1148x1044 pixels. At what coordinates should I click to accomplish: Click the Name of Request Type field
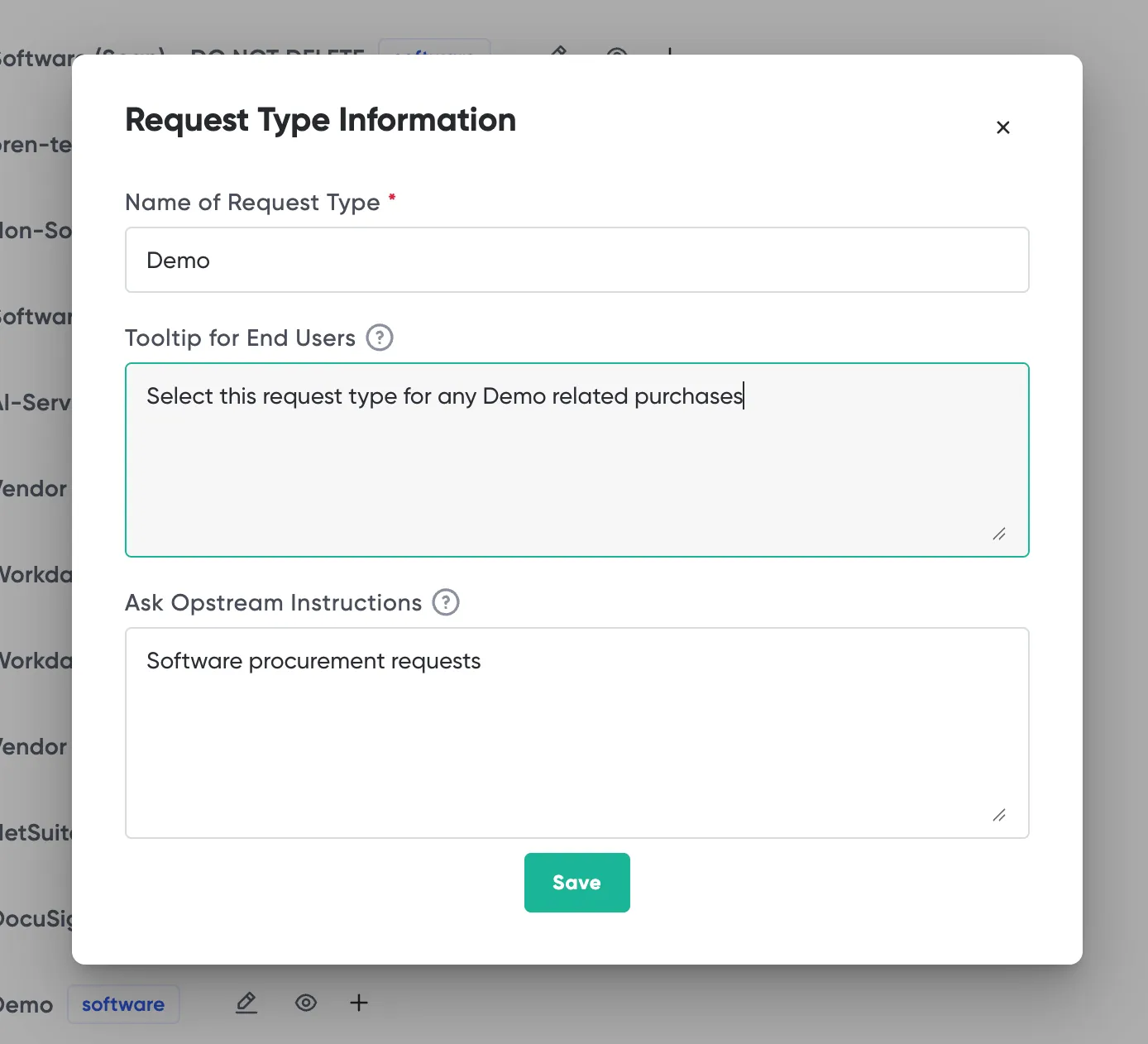[577, 260]
